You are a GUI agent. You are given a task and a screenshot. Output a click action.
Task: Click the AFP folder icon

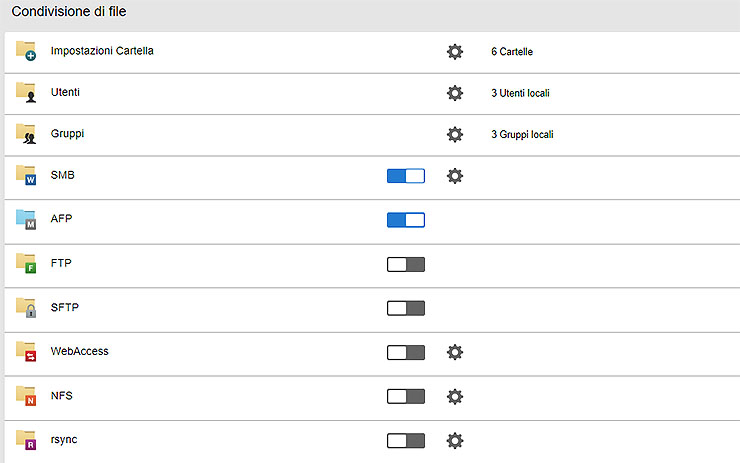click(26, 220)
